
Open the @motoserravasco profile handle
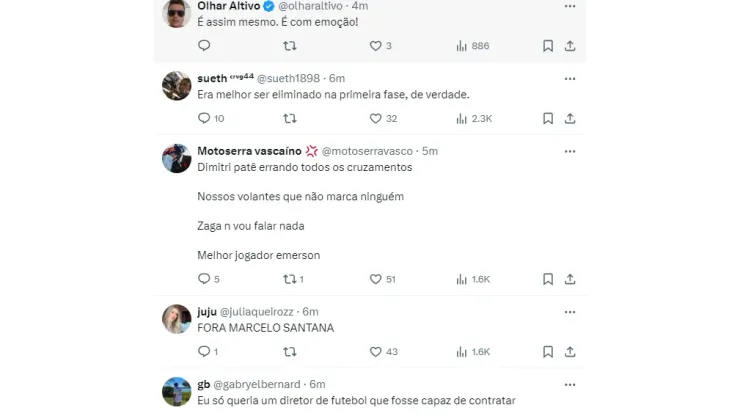click(x=367, y=151)
